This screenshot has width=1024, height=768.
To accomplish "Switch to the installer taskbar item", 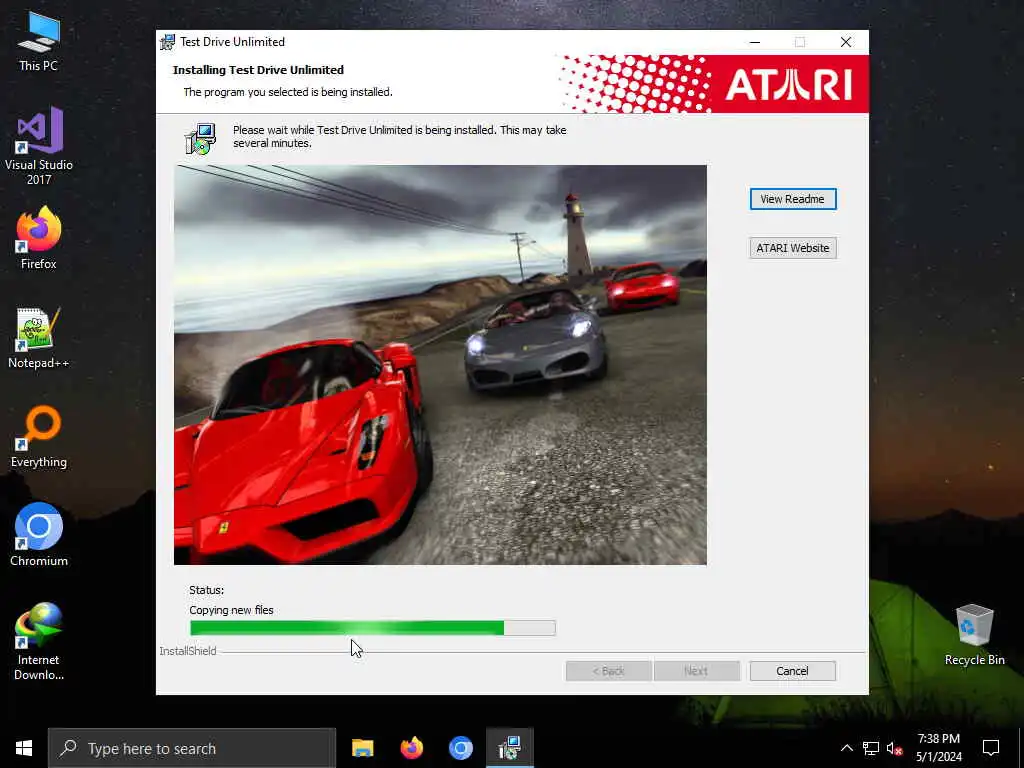I will click(x=509, y=748).
